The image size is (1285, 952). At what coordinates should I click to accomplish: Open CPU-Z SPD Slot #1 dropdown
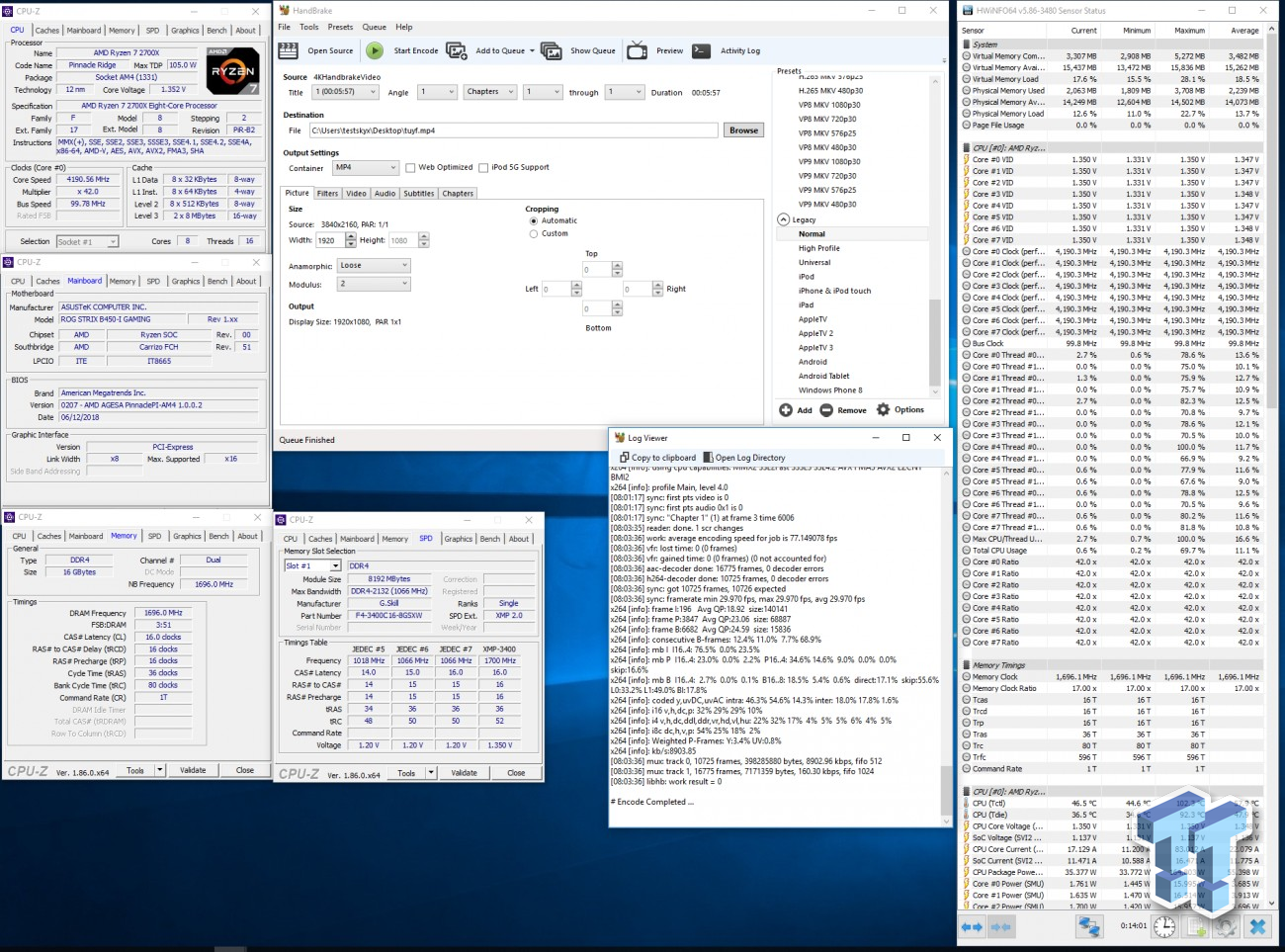point(313,565)
